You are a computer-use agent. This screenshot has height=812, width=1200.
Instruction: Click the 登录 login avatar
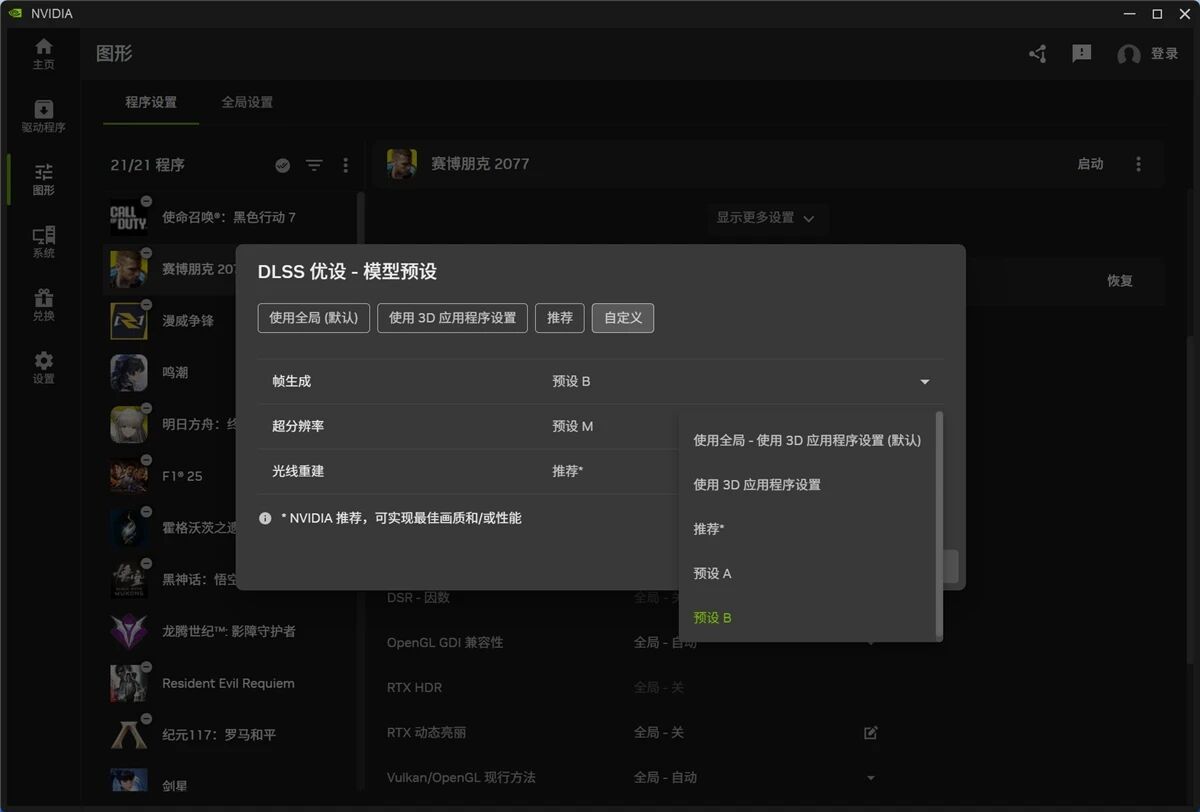pos(1129,55)
